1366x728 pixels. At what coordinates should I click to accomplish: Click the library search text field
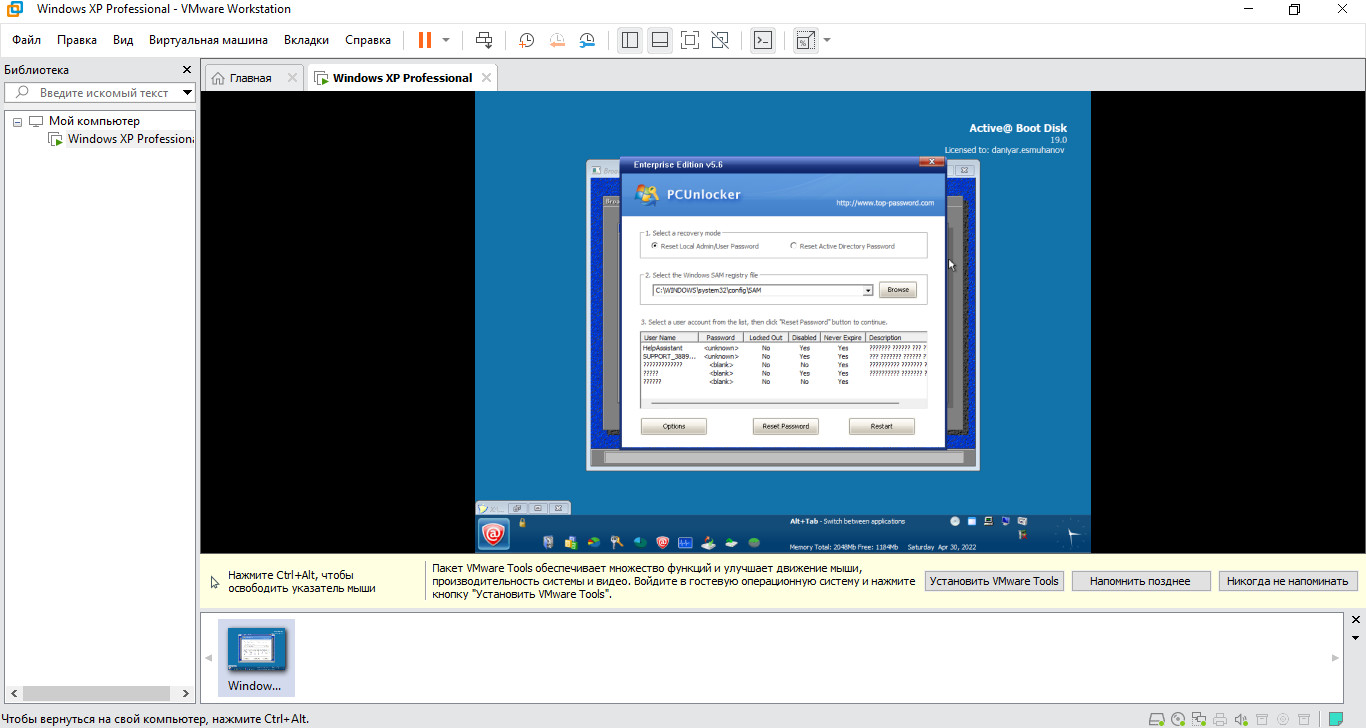coord(104,93)
